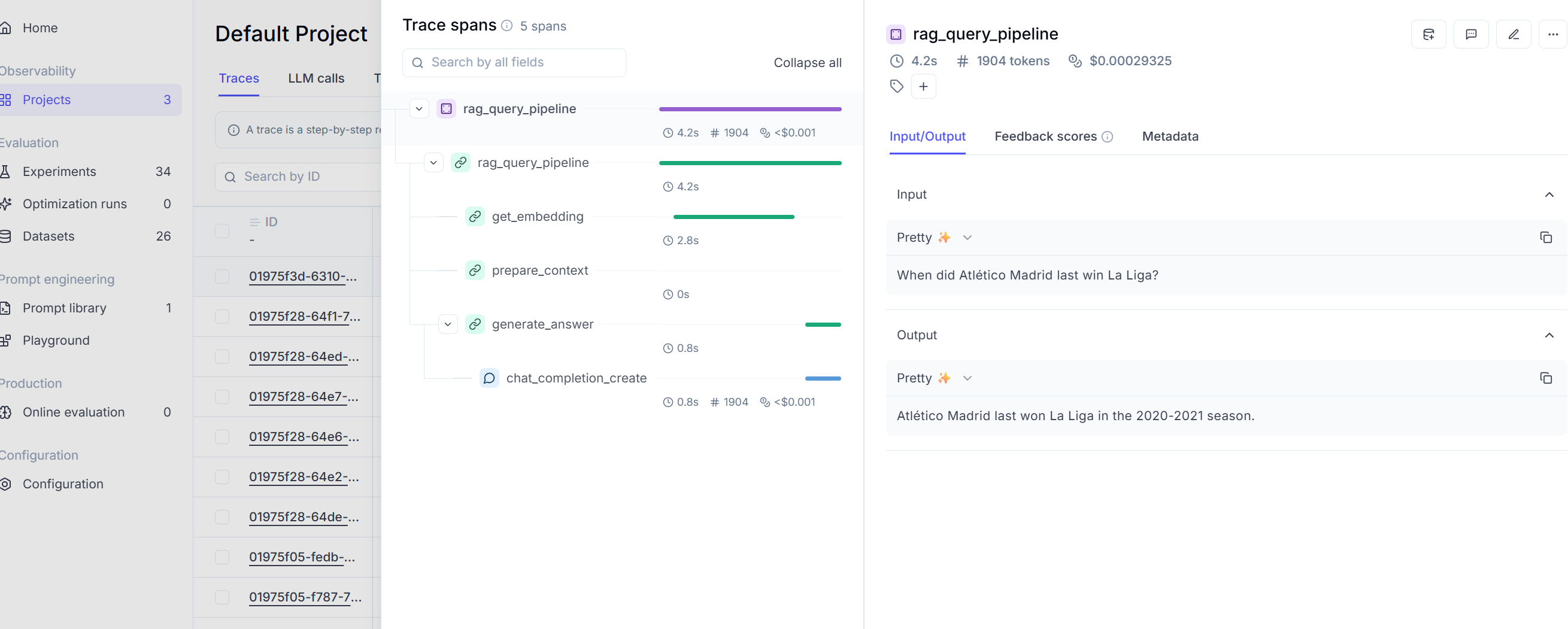Click the Configuration gear icon
The height and width of the screenshot is (629, 1568).
click(5, 484)
